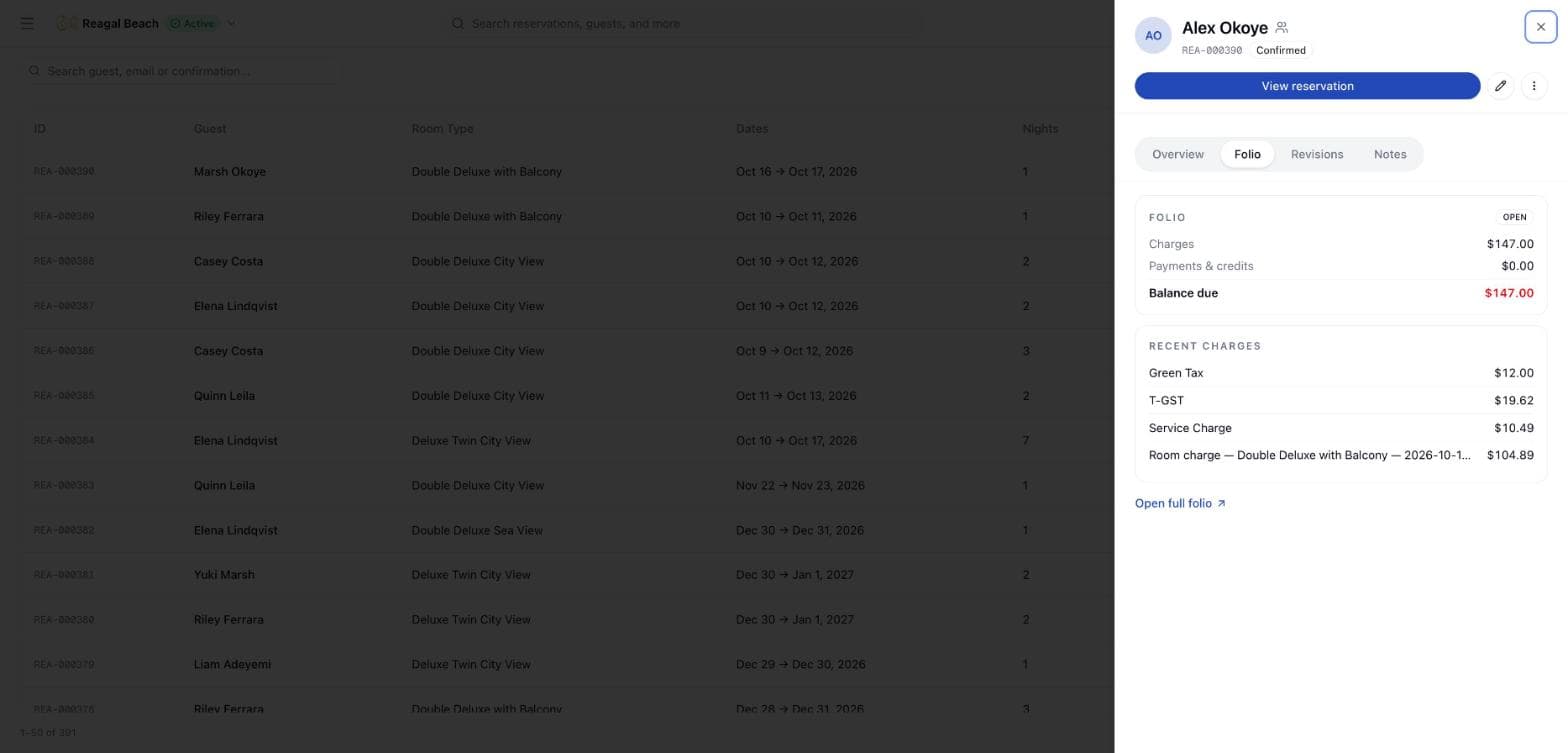
Task: Close the Alex Okoye side panel
Action: pos(1540,27)
